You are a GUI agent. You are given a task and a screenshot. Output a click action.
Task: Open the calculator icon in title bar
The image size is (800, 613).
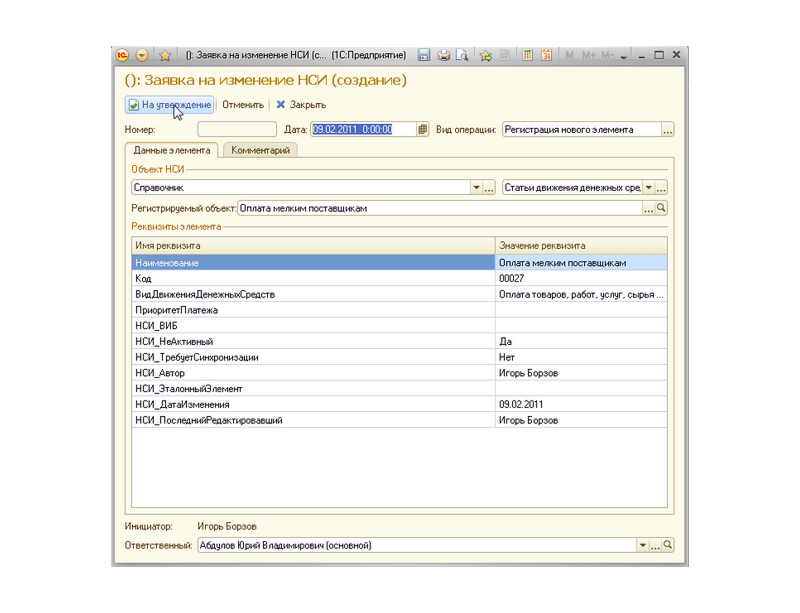click(527, 56)
